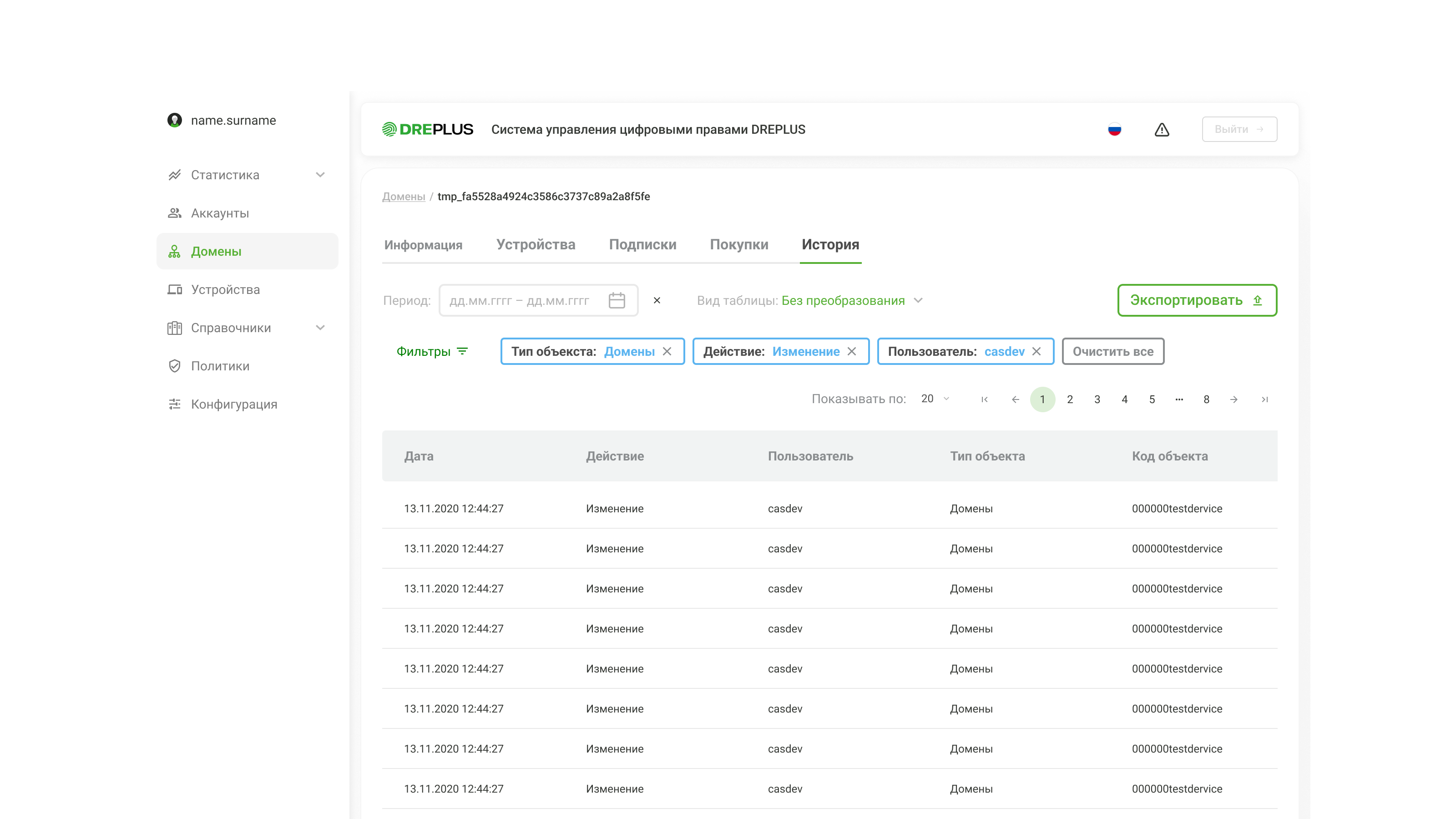This screenshot has height=819, width=1456.
Task: Open the warning triangle notifications icon
Action: 1162,129
